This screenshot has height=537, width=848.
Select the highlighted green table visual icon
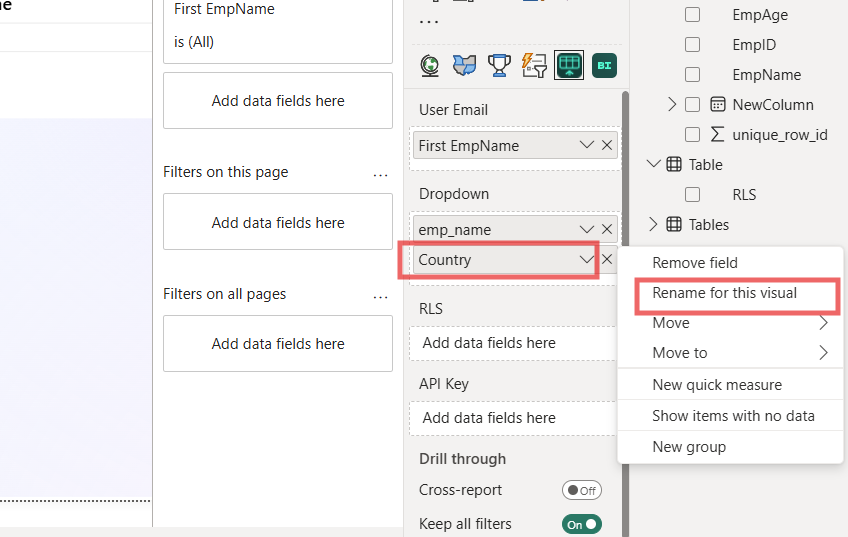tap(569, 65)
